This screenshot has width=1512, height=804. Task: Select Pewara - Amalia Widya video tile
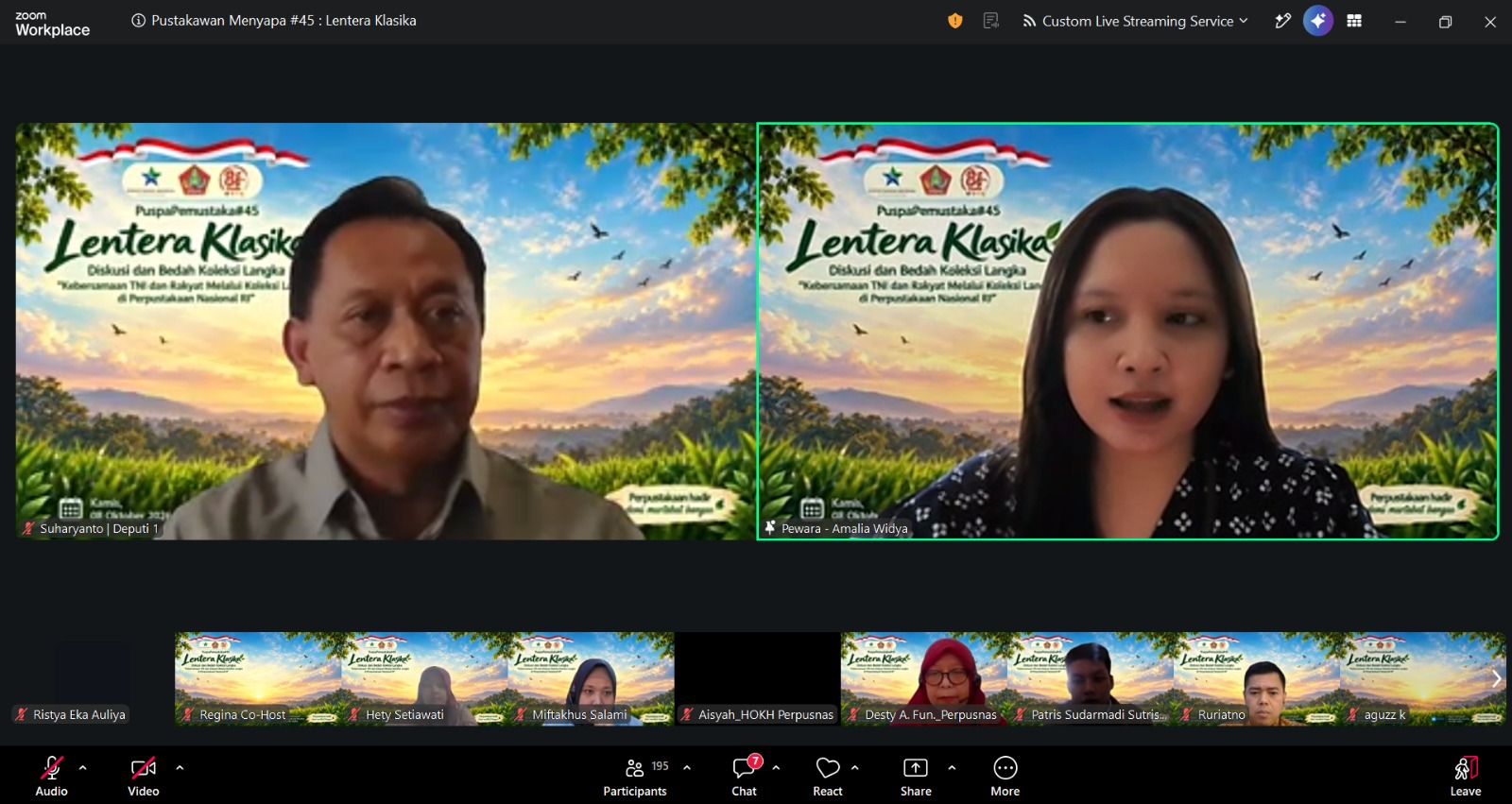tap(1127, 332)
